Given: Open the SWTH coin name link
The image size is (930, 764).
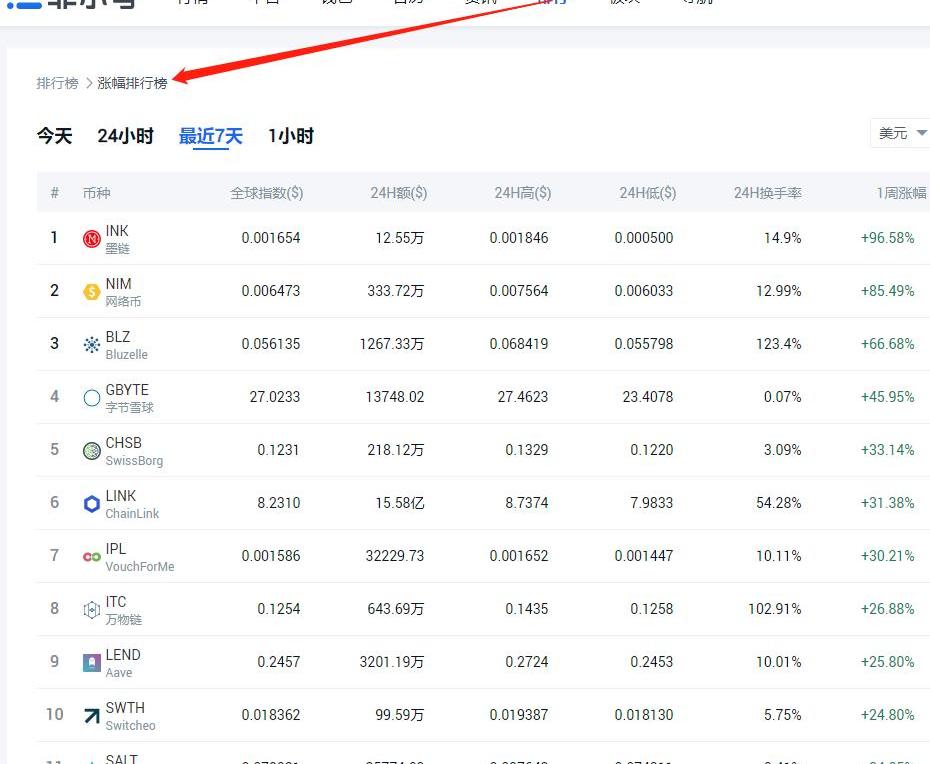Looking at the screenshot, I should tap(125, 708).
